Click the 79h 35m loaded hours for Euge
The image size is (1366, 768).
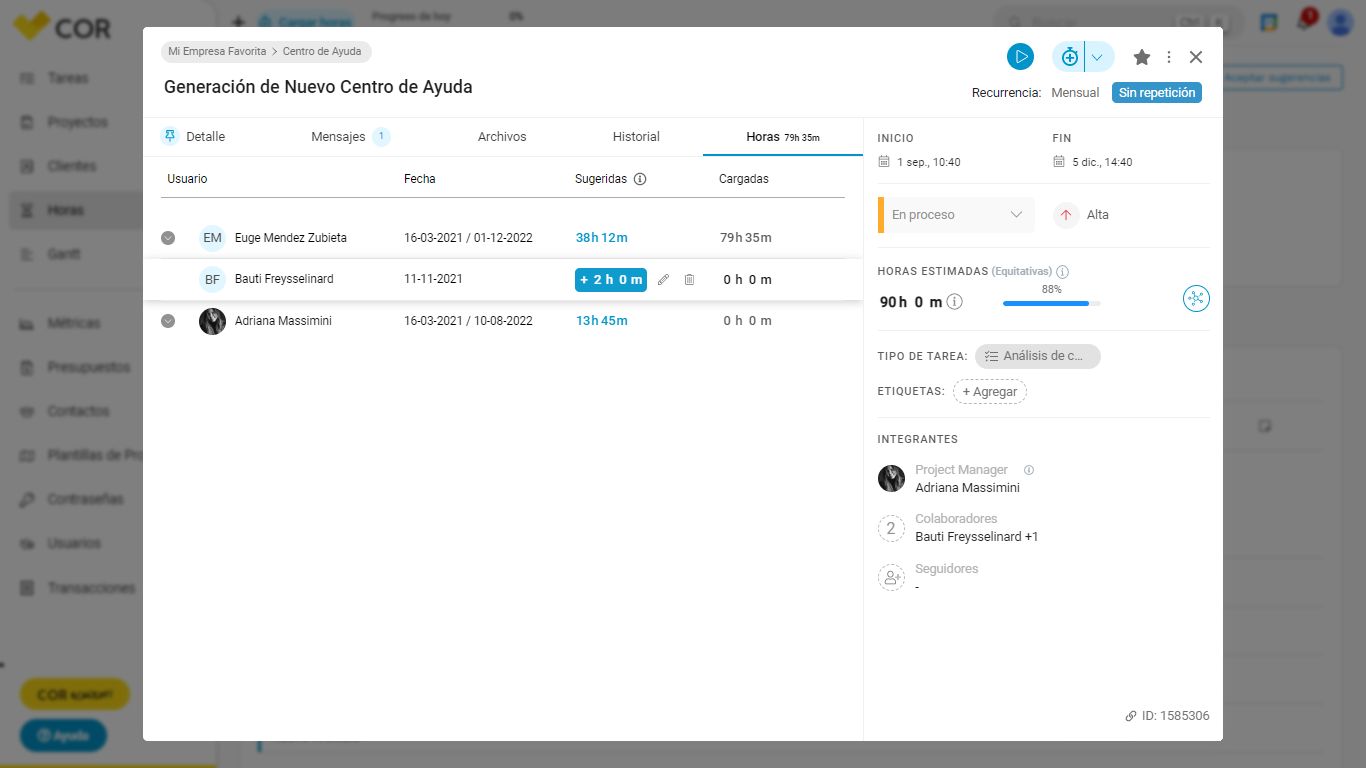[x=746, y=238]
